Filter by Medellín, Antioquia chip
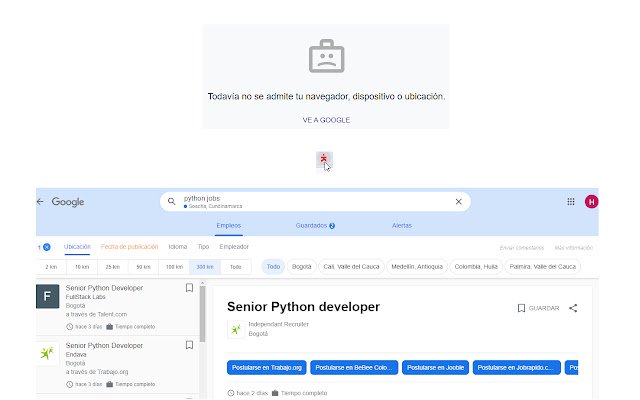 click(417, 267)
